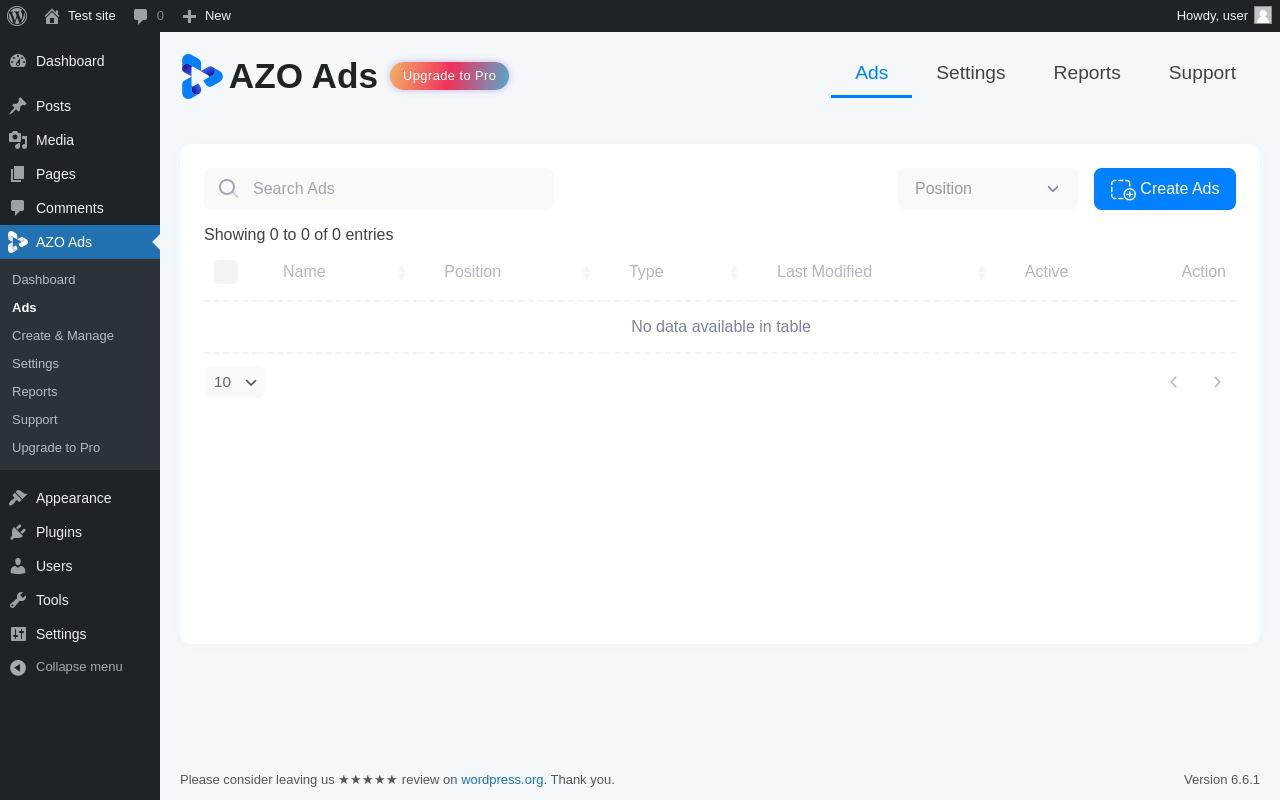Open the wordpress.org review link

tap(502, 779)
